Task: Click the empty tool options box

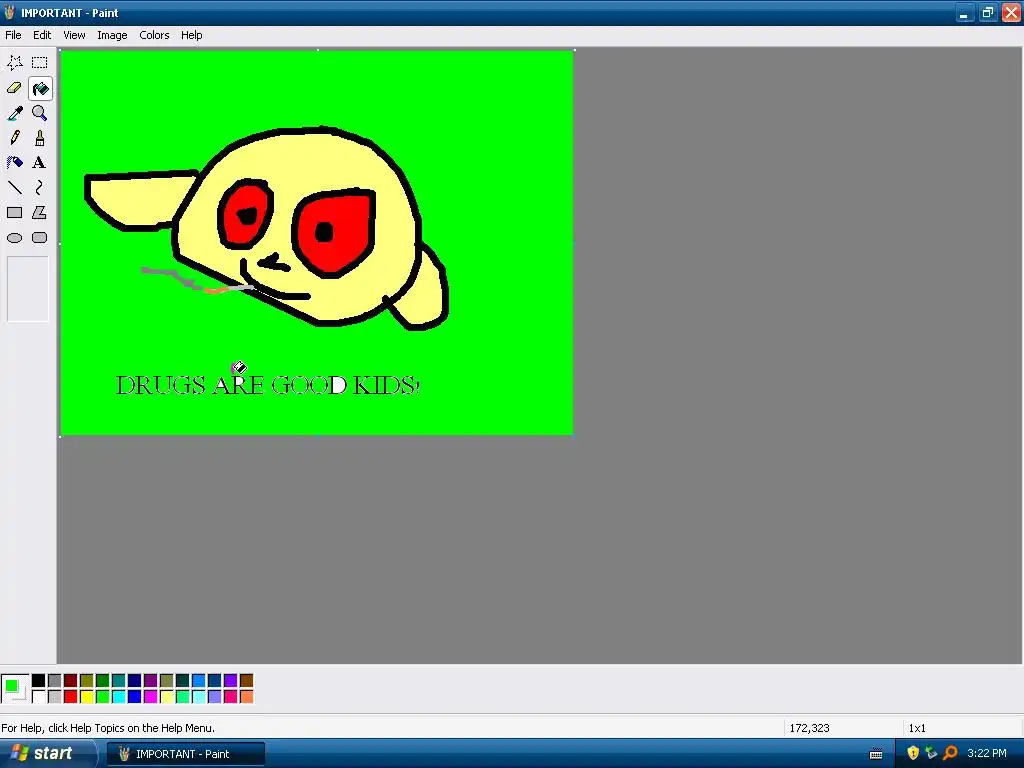Action: tap(27, 289)
